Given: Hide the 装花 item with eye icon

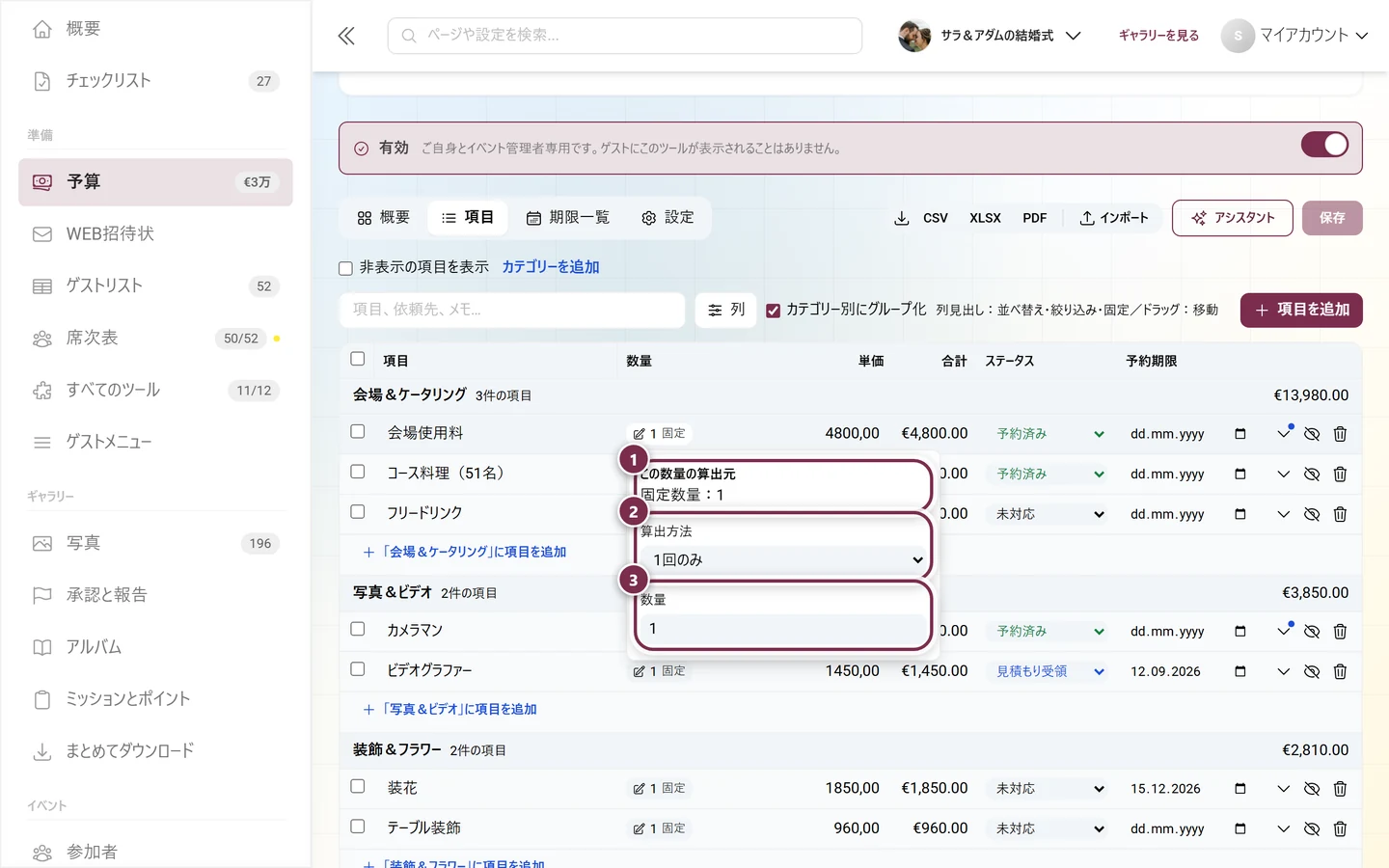Looking at the screenshot, I should 1312,789.
